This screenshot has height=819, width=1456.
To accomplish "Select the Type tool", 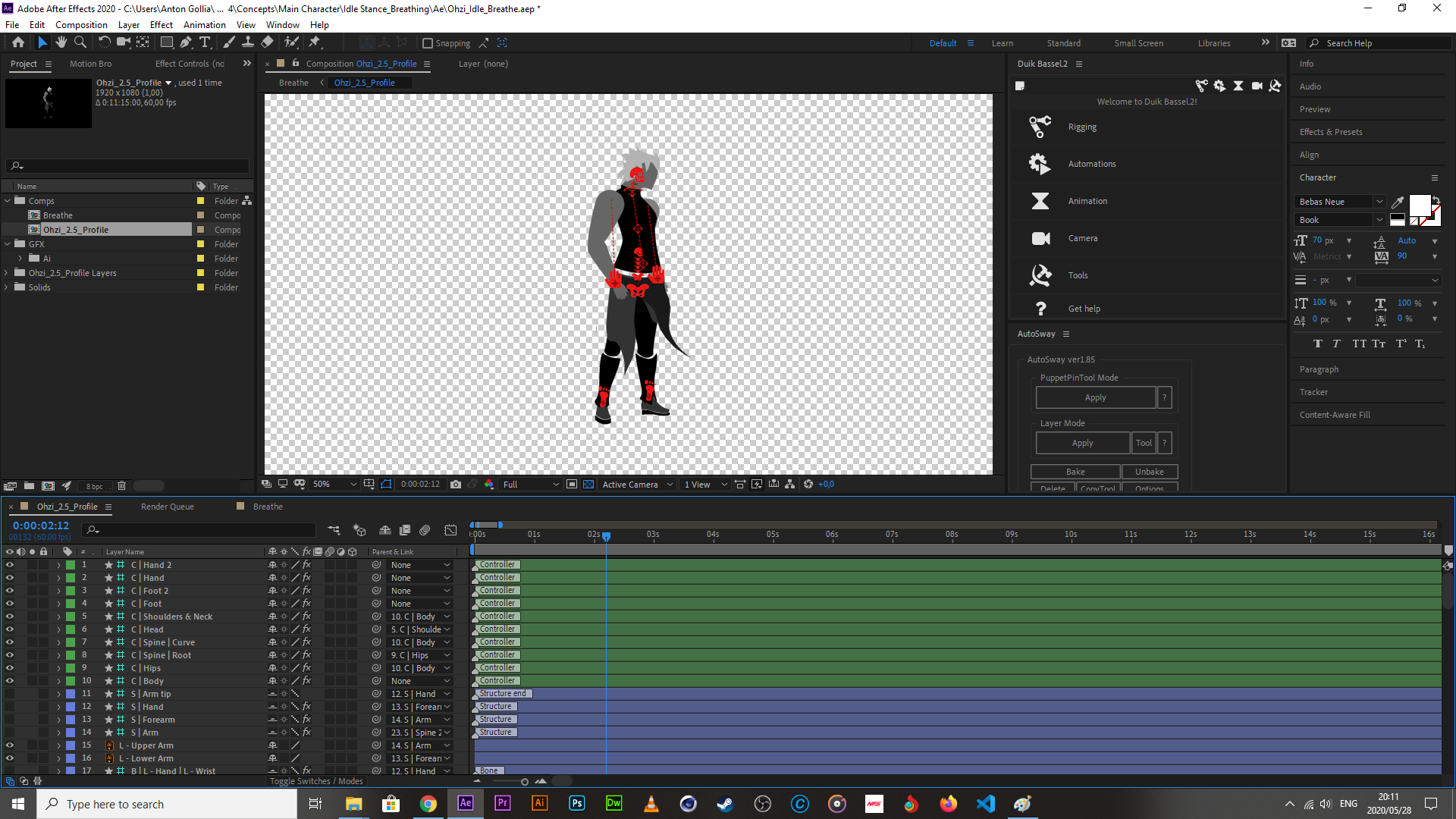I will 205,42.
